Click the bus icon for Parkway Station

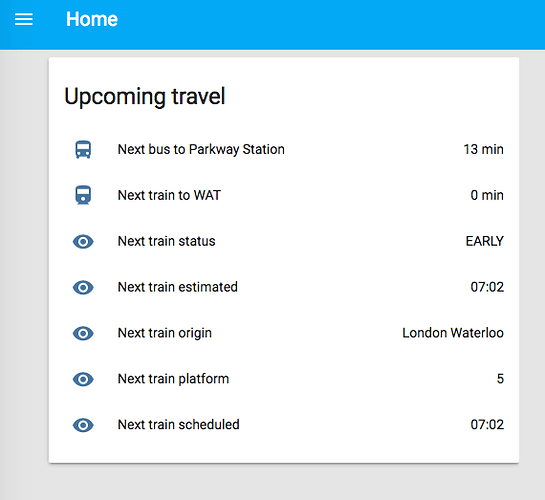click(83, 149)
